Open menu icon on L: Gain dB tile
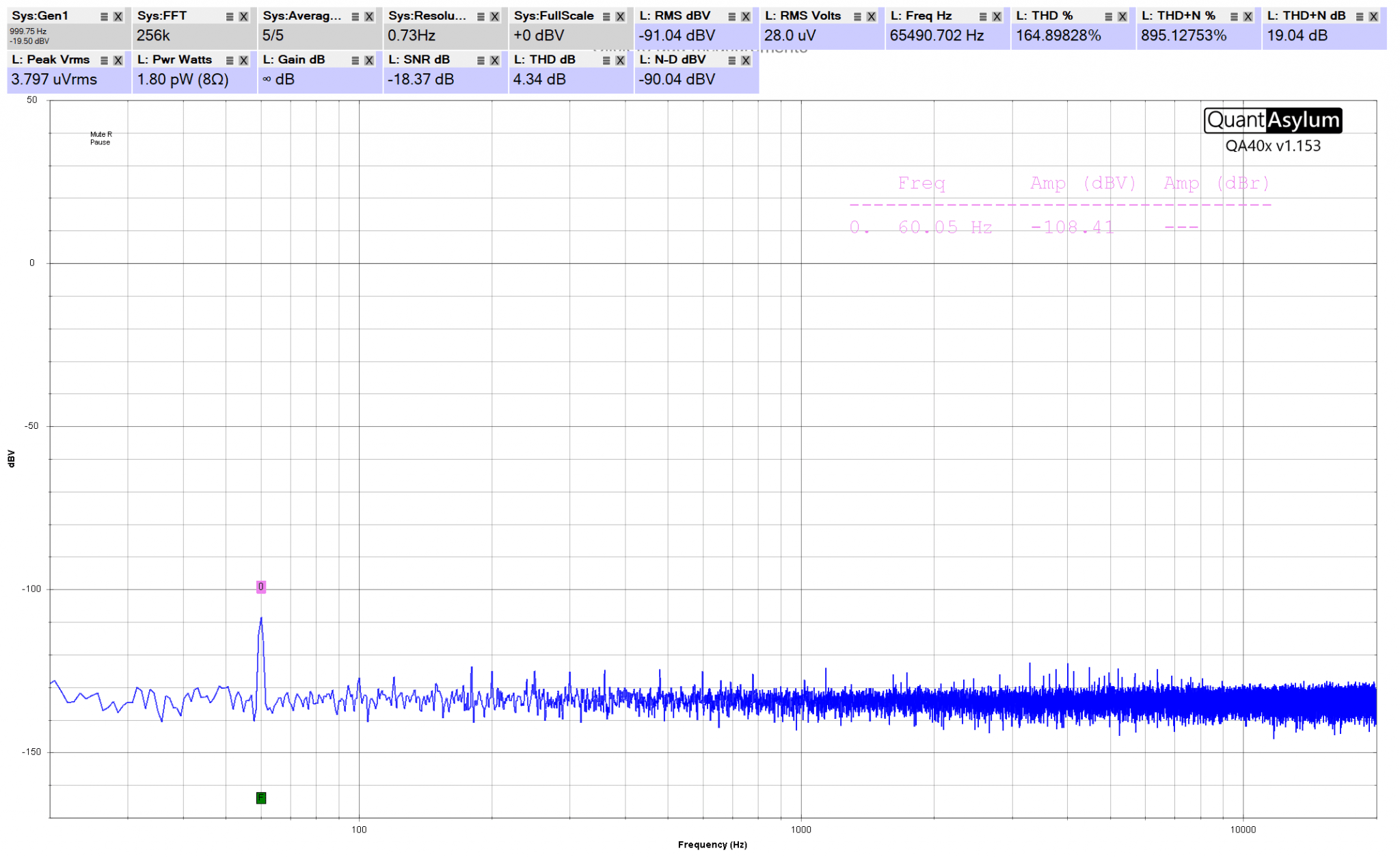This screenshot has height=857, width=1400. [355, 60]
